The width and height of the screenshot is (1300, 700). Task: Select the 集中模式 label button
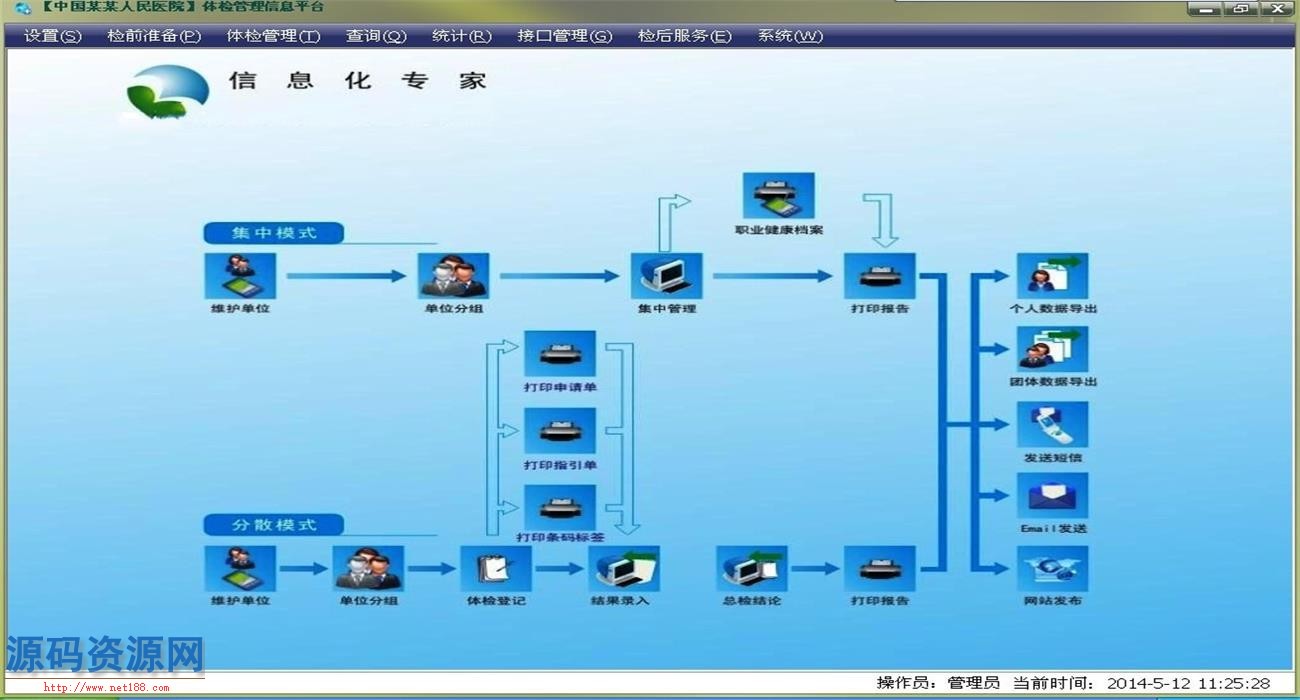274,233
